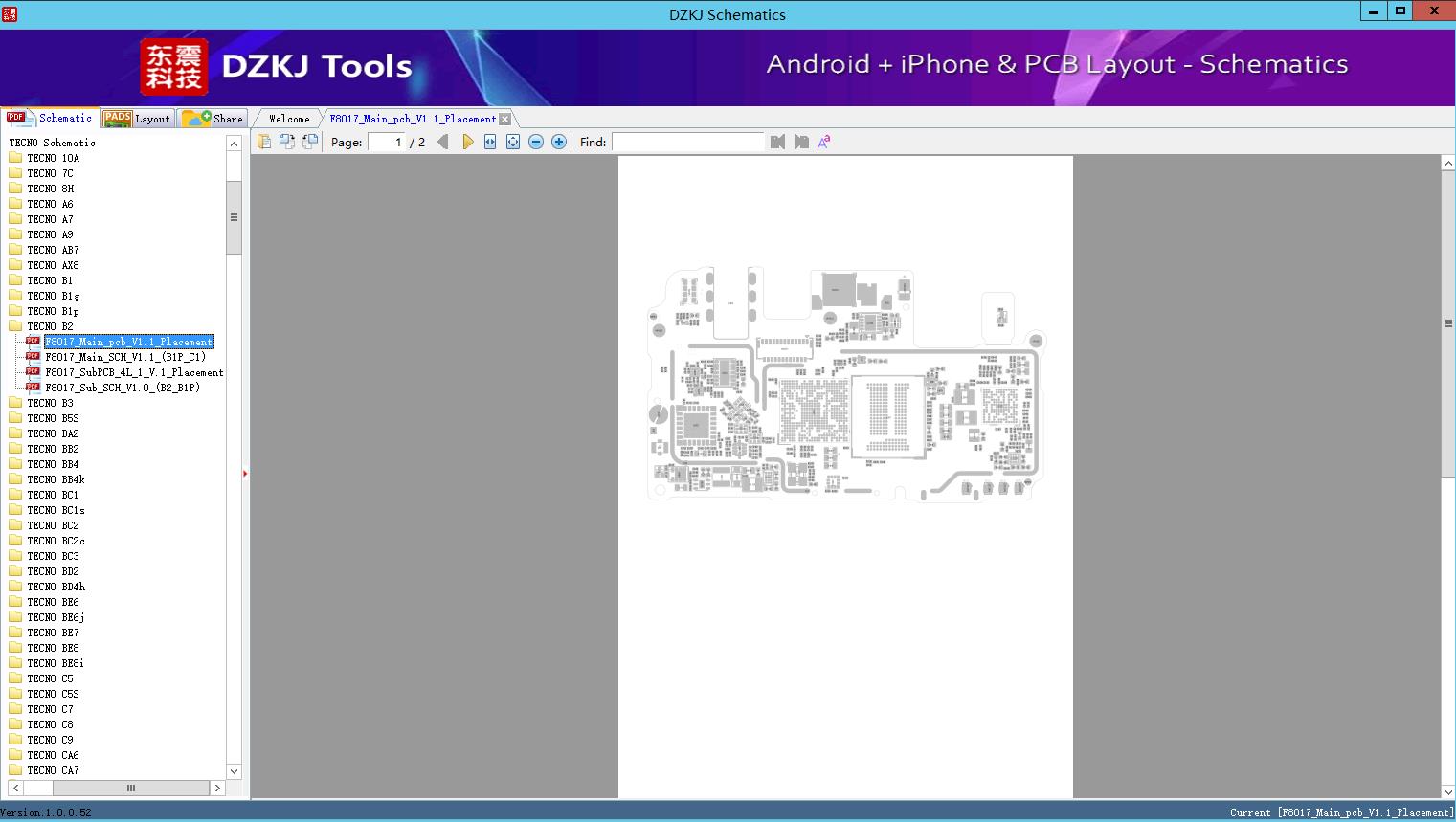Select the F8017_Main_pcb_V1.1_Placement document tab

[x=413, y=119]
